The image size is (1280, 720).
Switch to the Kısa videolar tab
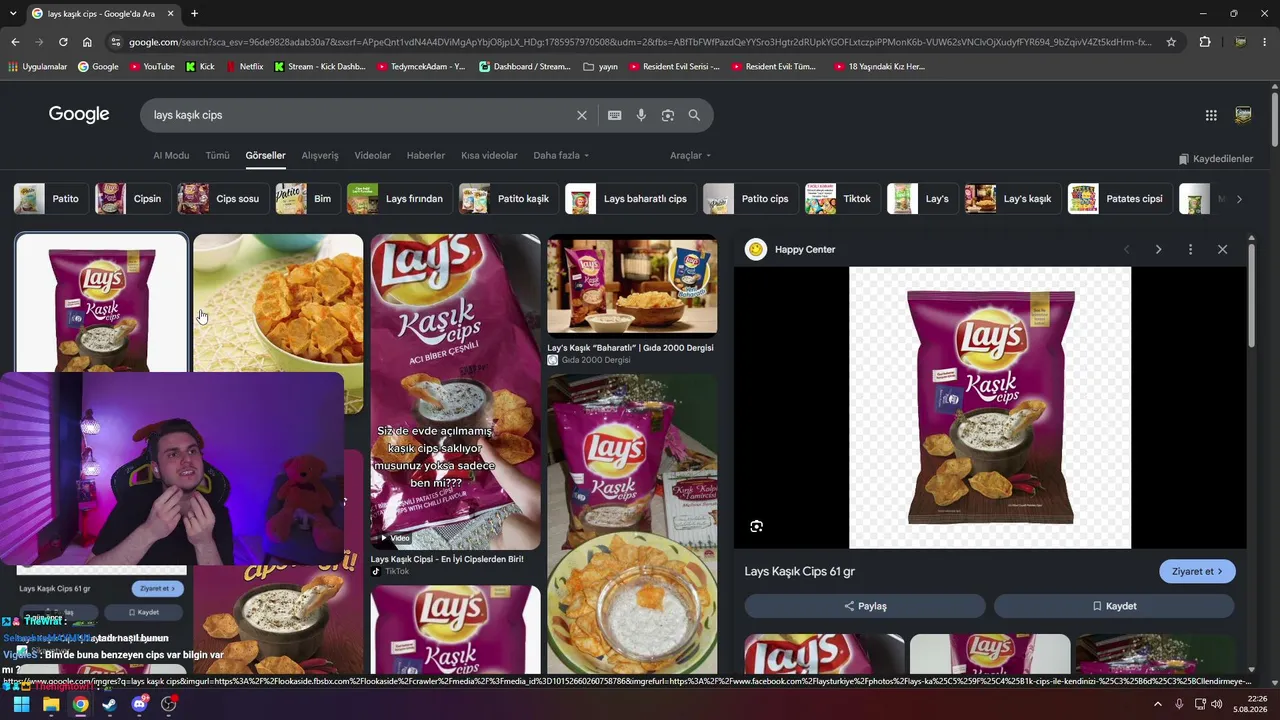(489, 155)
